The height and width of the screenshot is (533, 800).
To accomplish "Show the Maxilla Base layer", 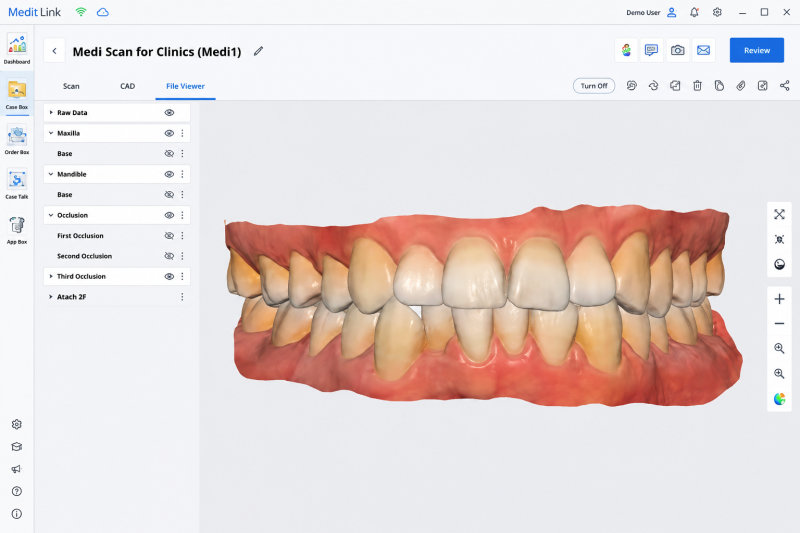I will pos(169,154).
